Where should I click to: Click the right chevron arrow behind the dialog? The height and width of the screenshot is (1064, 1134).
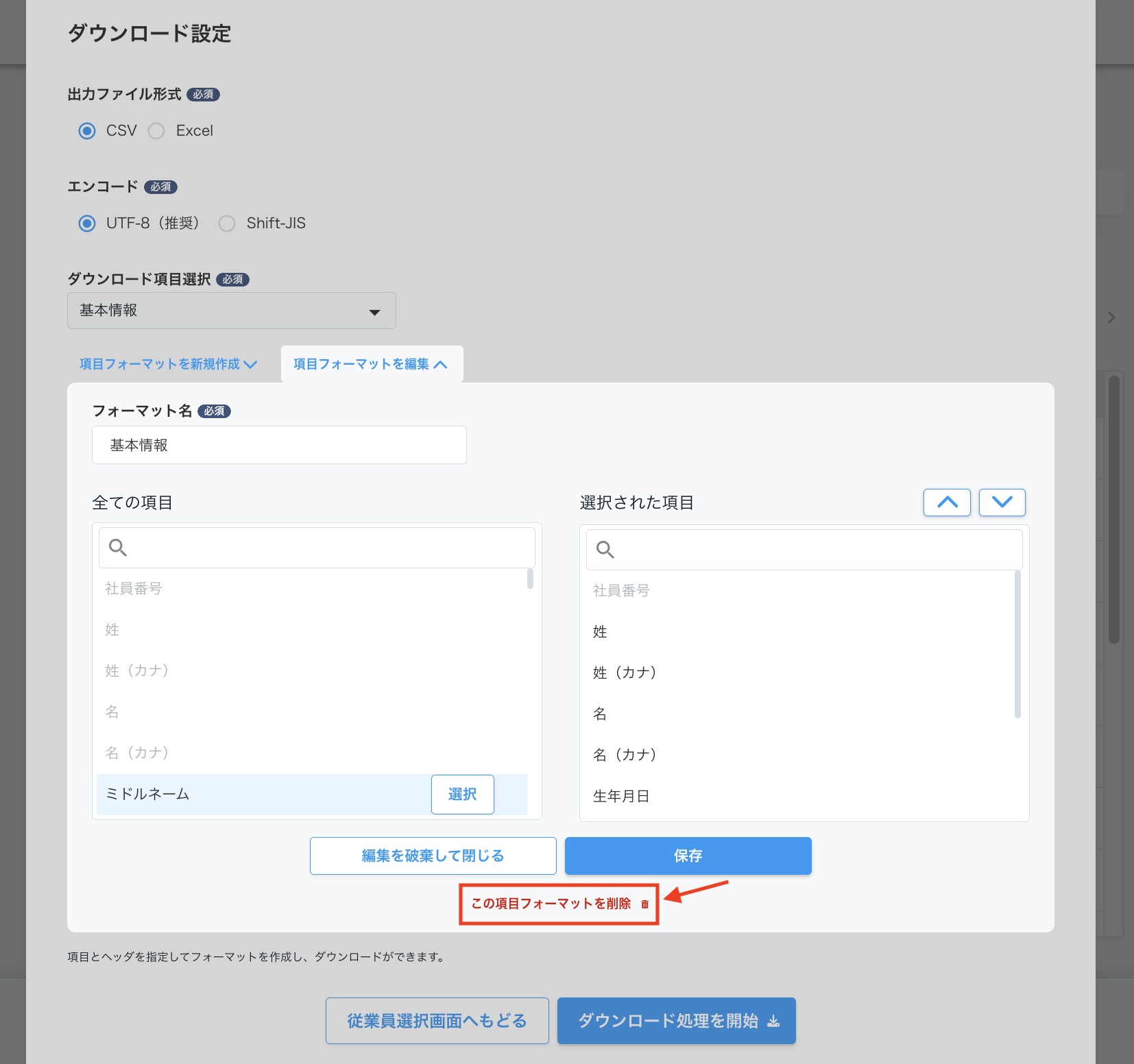tap(1111, 317)
